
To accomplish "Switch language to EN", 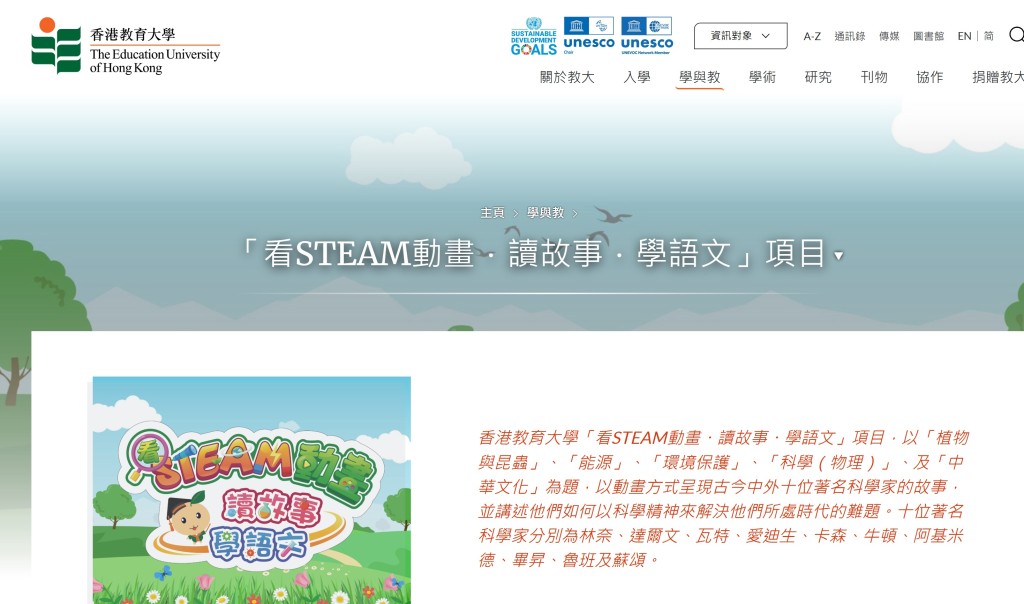I will (965, 36).
